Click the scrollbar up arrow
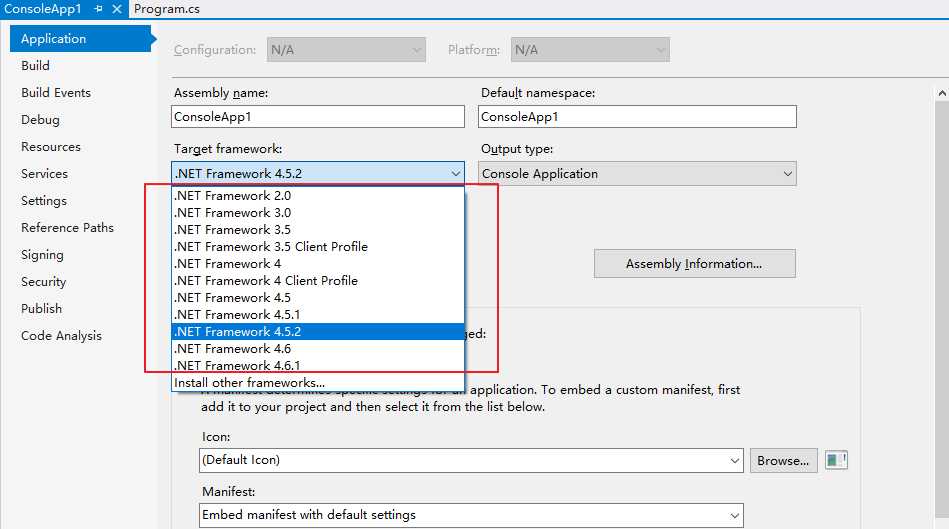The height and width of the screenshot is (529, 949). click(x=942, y=93)
